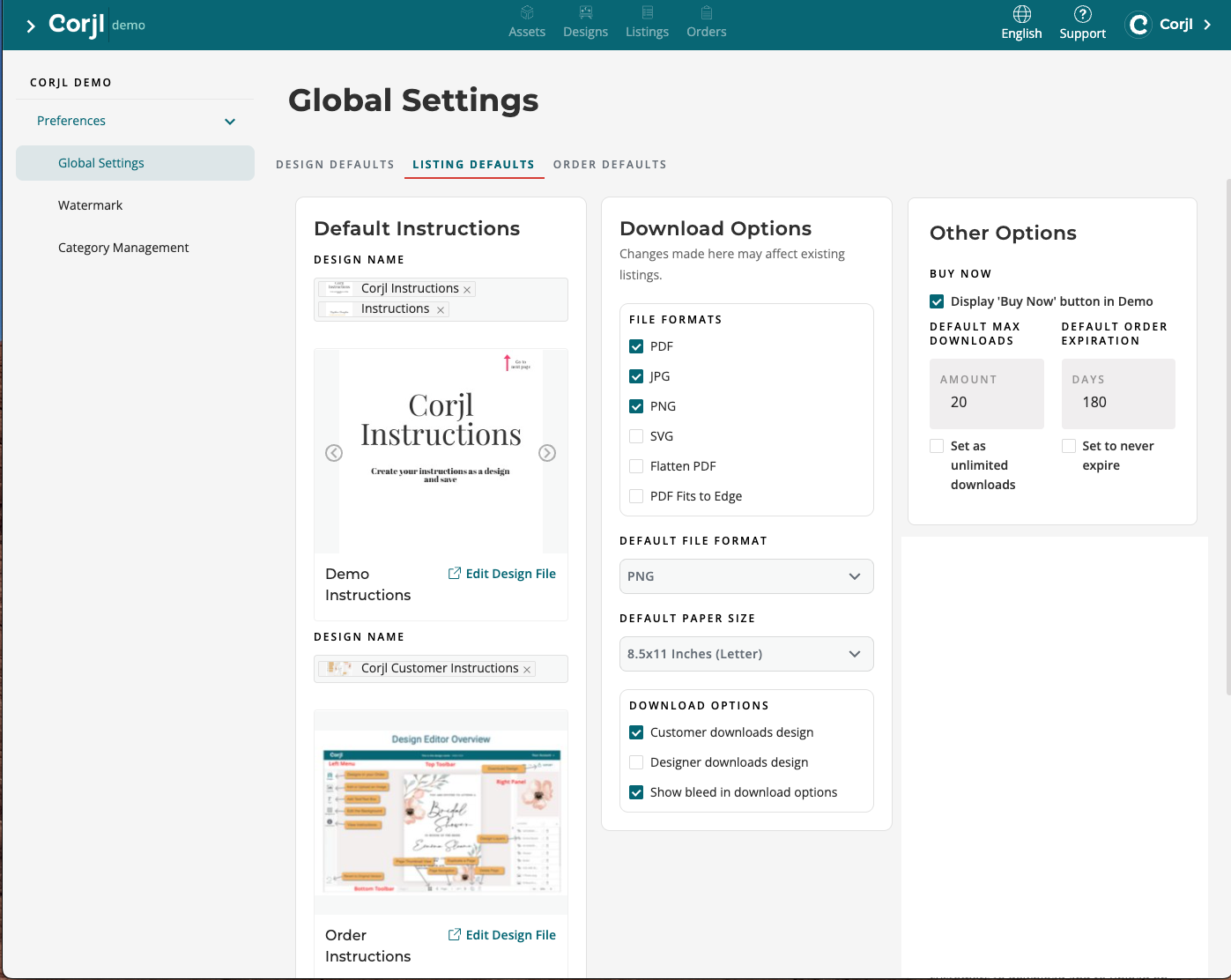
Task: Check Set to never expire
Action: coord(1069,446)
